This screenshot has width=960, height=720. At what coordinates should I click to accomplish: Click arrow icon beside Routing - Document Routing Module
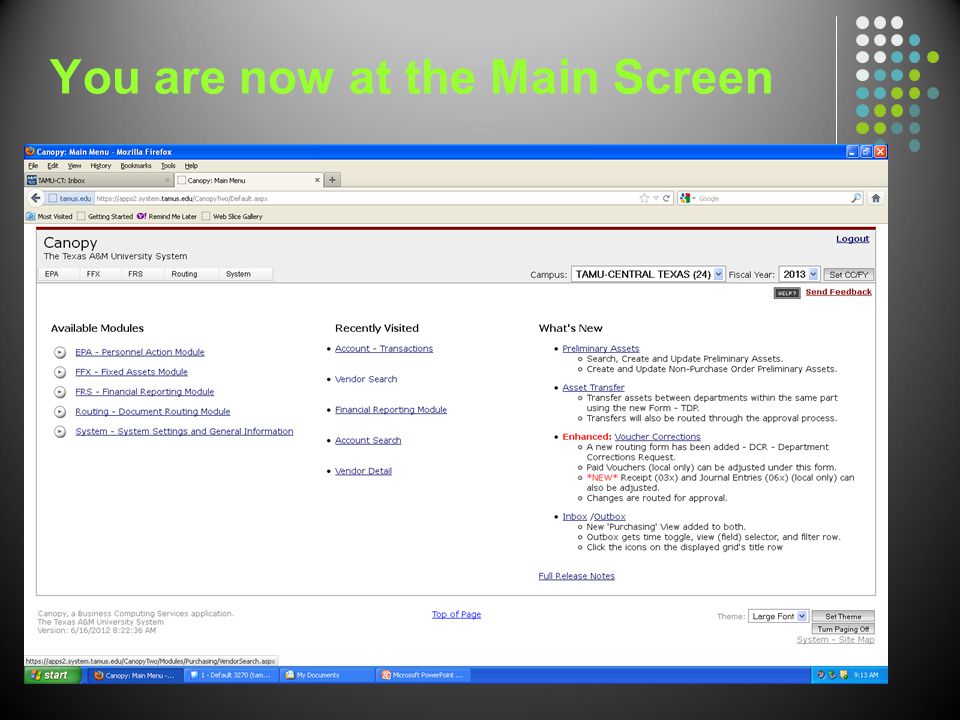pyautogui.click(x=60, y=411)
